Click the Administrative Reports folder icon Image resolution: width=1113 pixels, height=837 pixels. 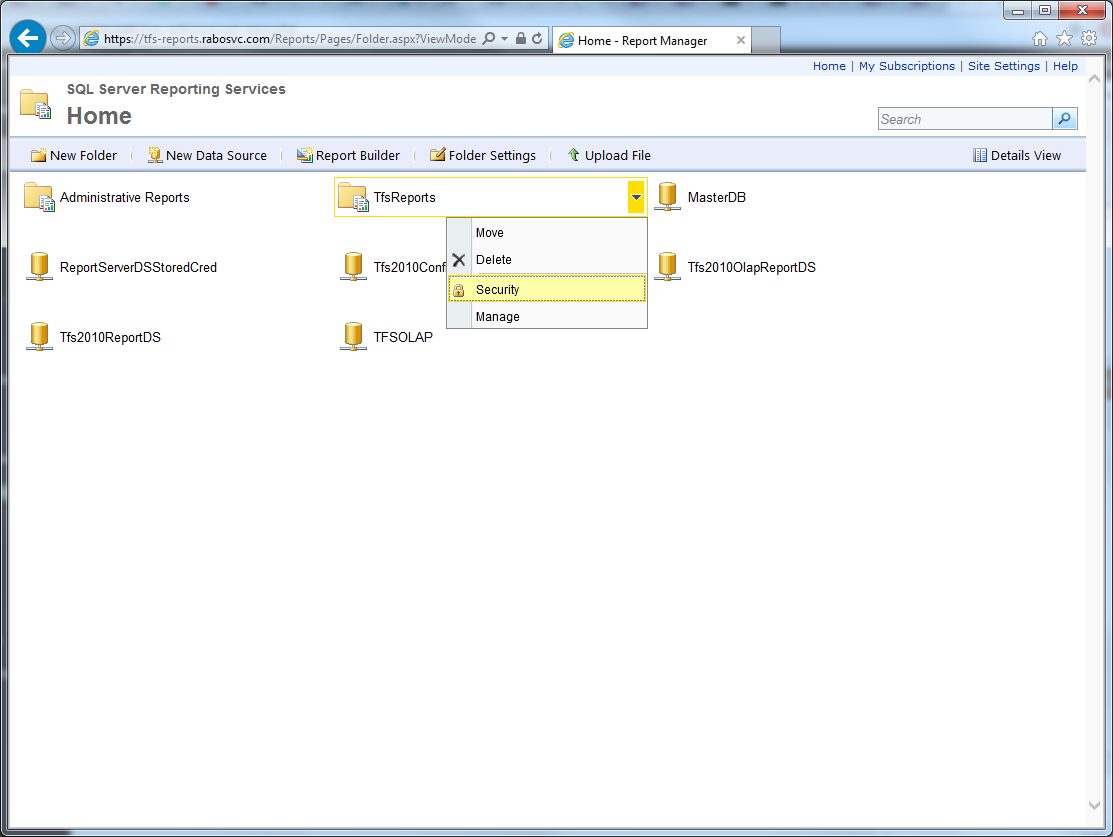[39, 197]
